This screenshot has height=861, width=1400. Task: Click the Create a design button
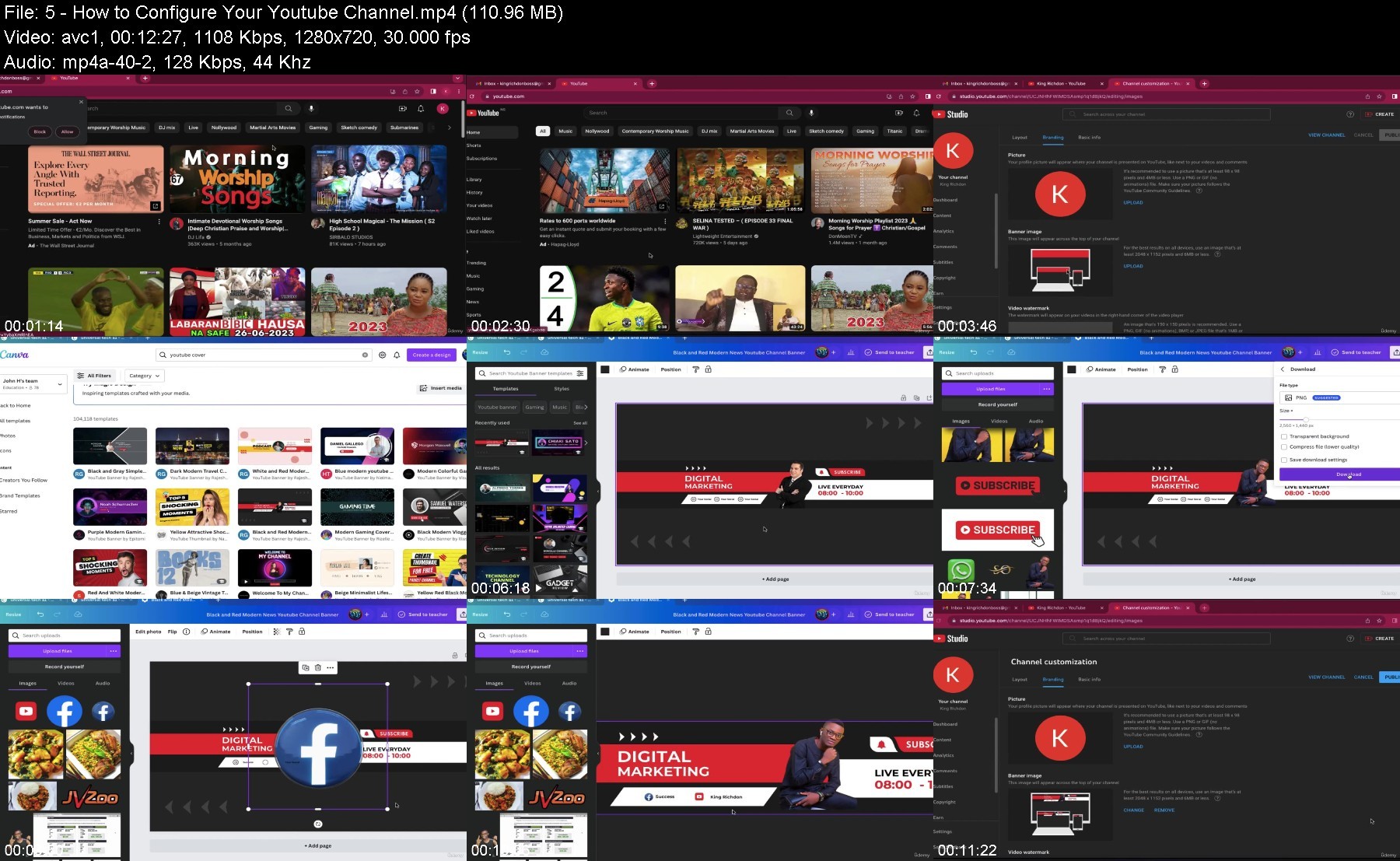coord(432,355)
